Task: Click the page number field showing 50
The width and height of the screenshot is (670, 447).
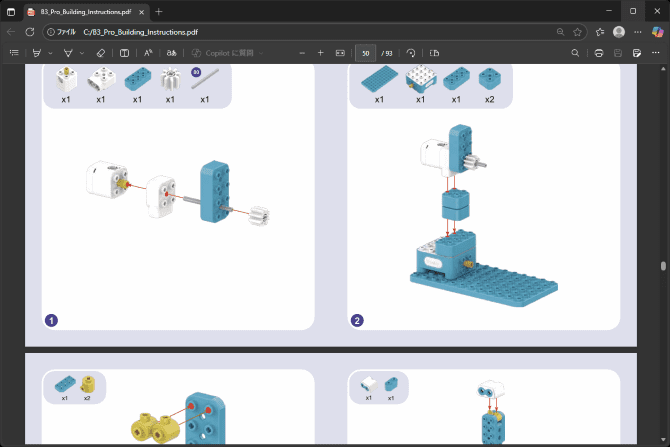Action: [x=366, y=52]
